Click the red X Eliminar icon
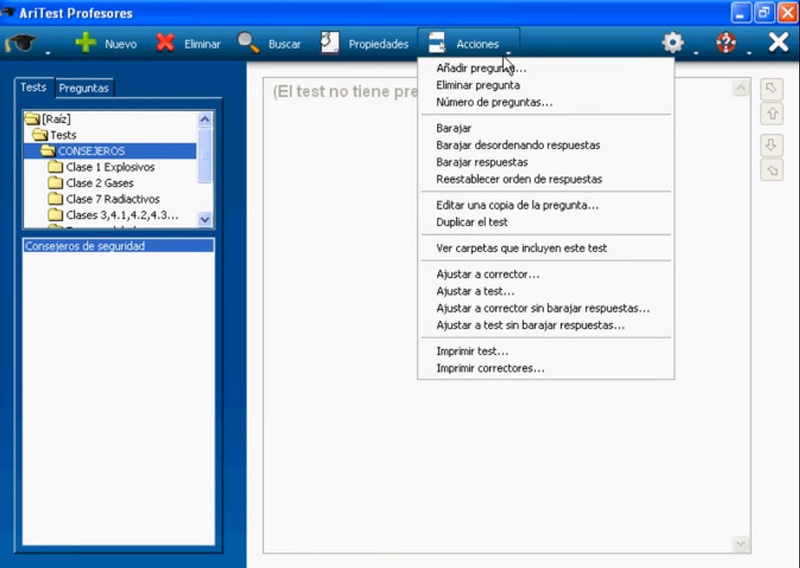800x568 pixels. [165, 43]
